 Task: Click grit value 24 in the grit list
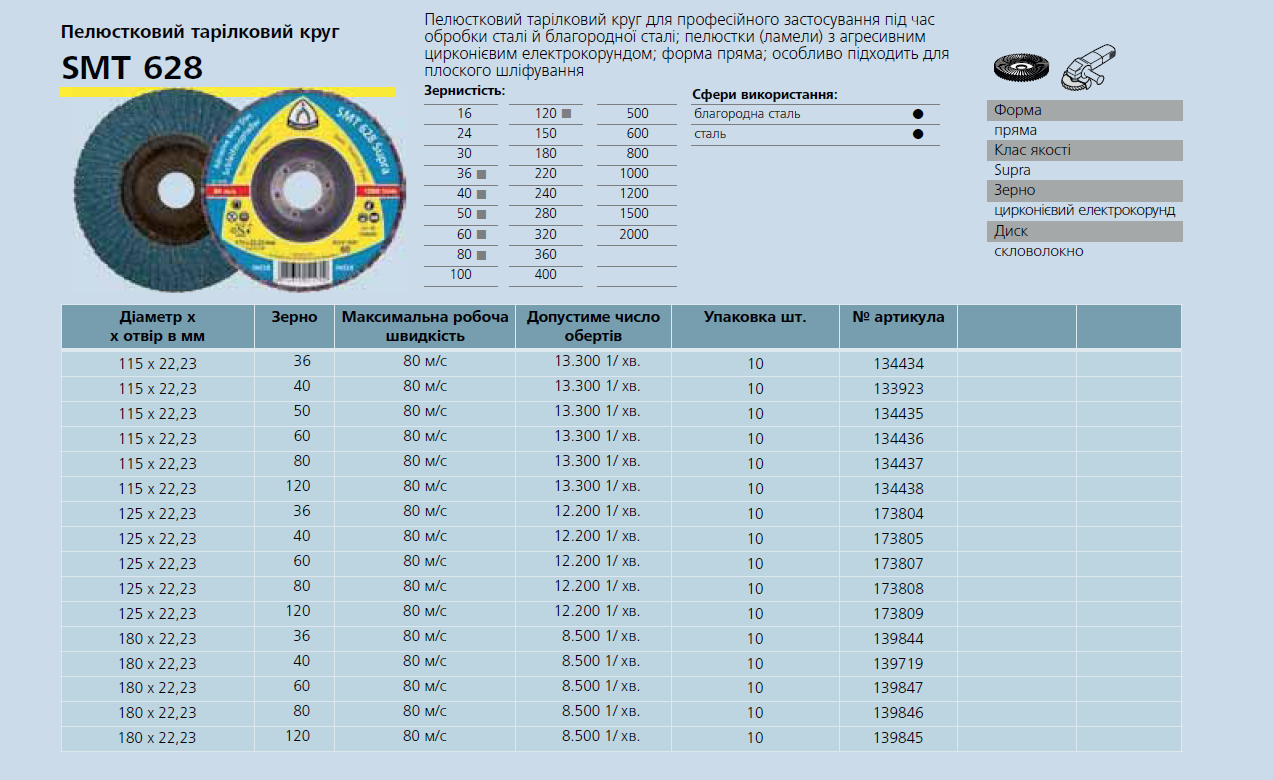[464, 134]
